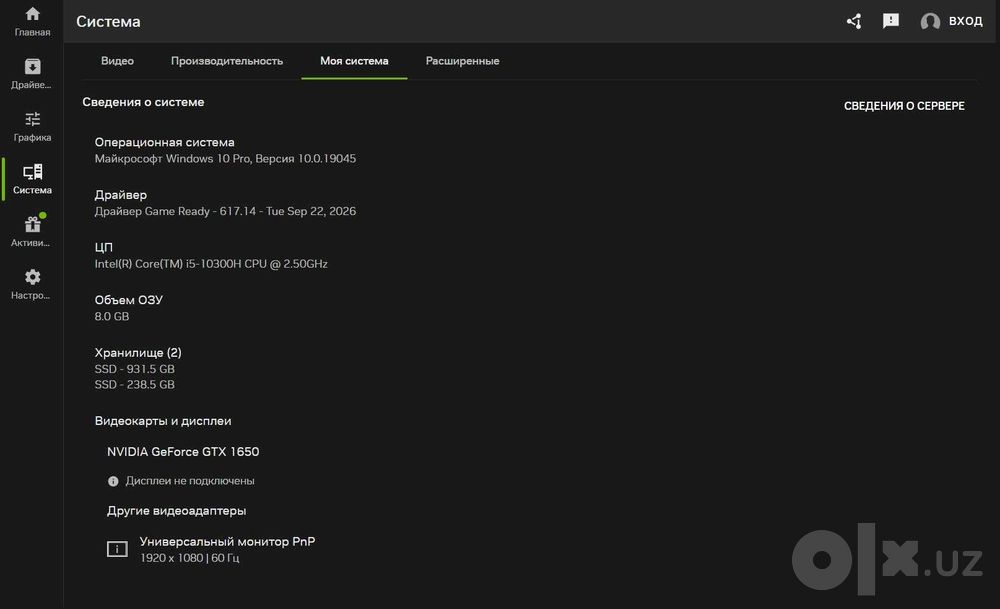Open the Drivers download icon in sidebar
Viewport: 1000px width, 609px height.
[32, 67]
